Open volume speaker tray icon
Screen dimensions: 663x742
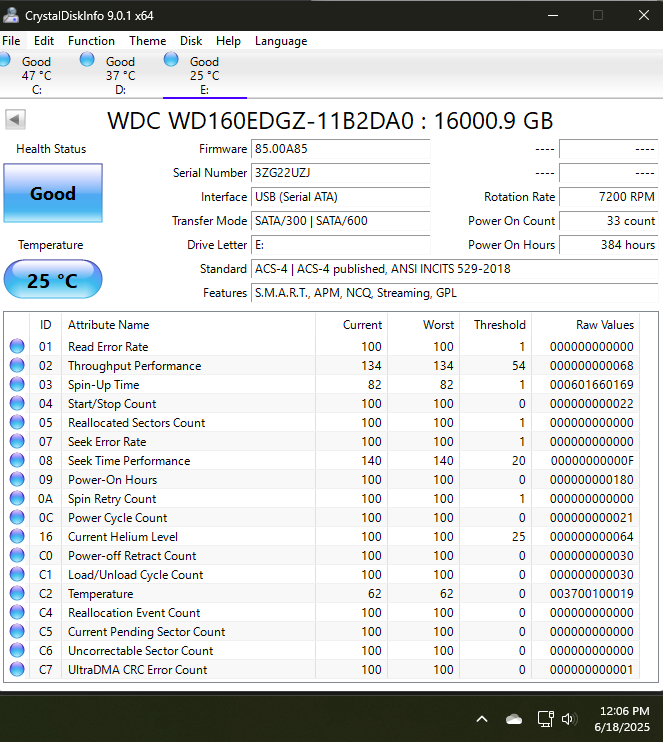pyautogui.click(x=569, y=719)
